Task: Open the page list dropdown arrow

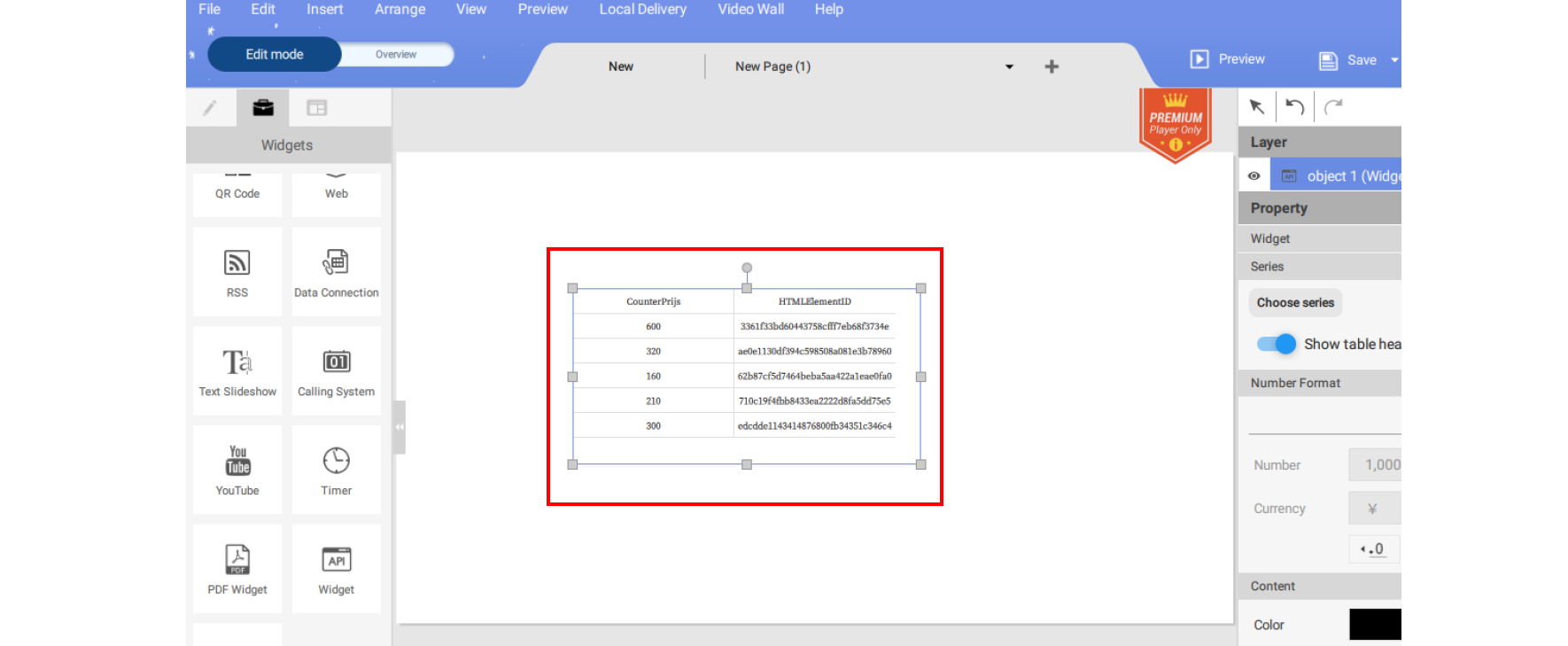Action: (x=1009, y=66)
